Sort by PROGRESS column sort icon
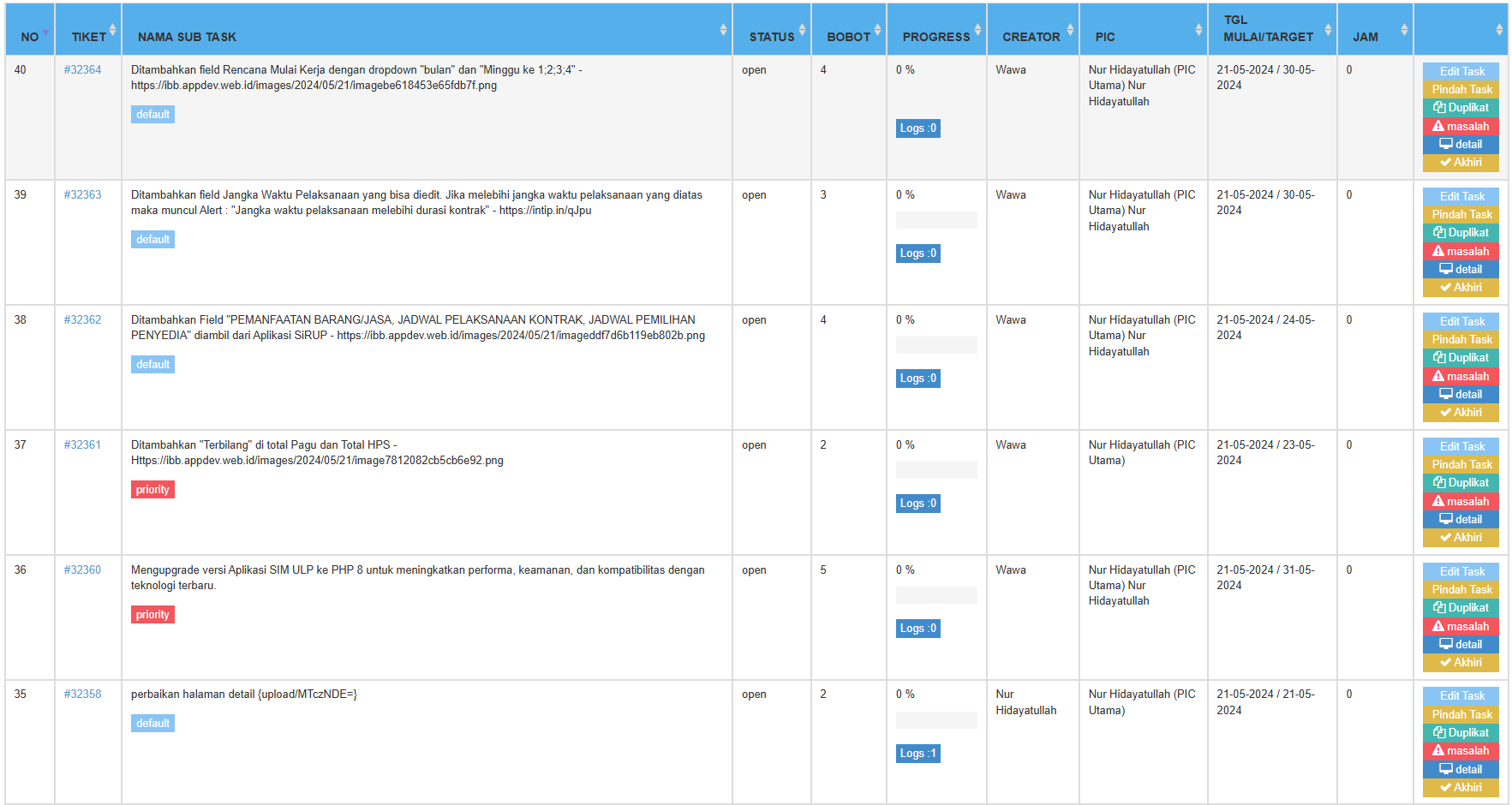Viewport: 1512px width, 805px height. point(977,30)
